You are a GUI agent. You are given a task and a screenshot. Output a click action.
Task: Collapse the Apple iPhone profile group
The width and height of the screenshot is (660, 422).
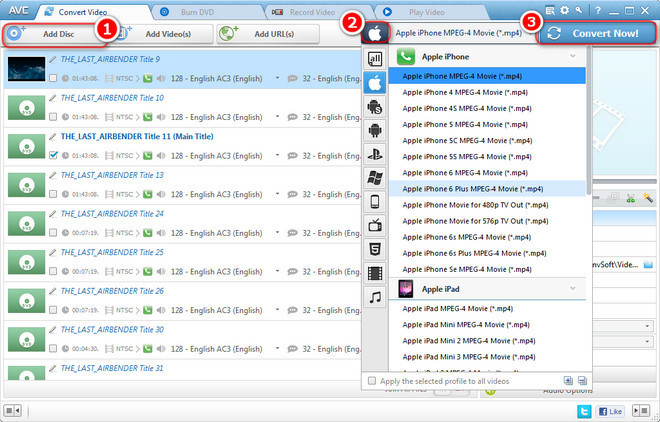coord(572,56)
